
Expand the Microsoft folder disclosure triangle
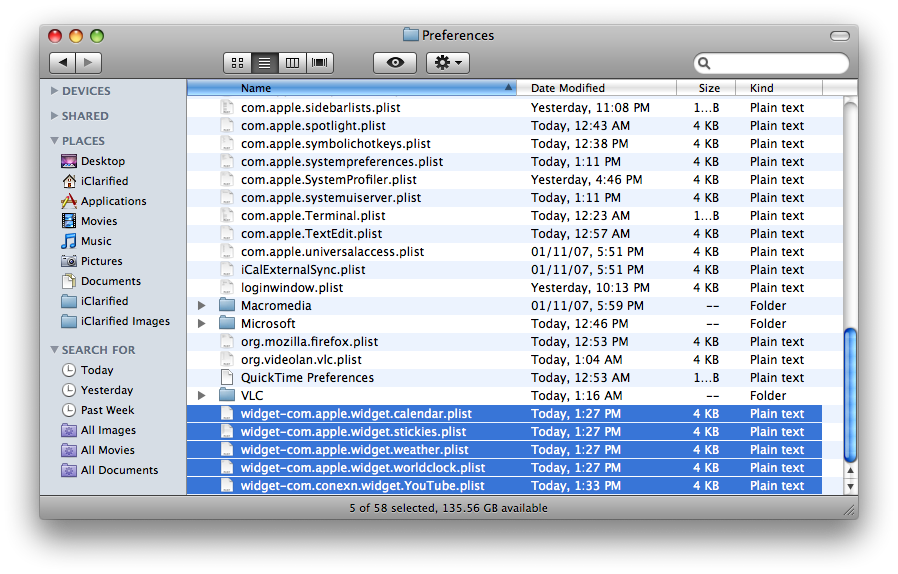[x=202, y=324]
